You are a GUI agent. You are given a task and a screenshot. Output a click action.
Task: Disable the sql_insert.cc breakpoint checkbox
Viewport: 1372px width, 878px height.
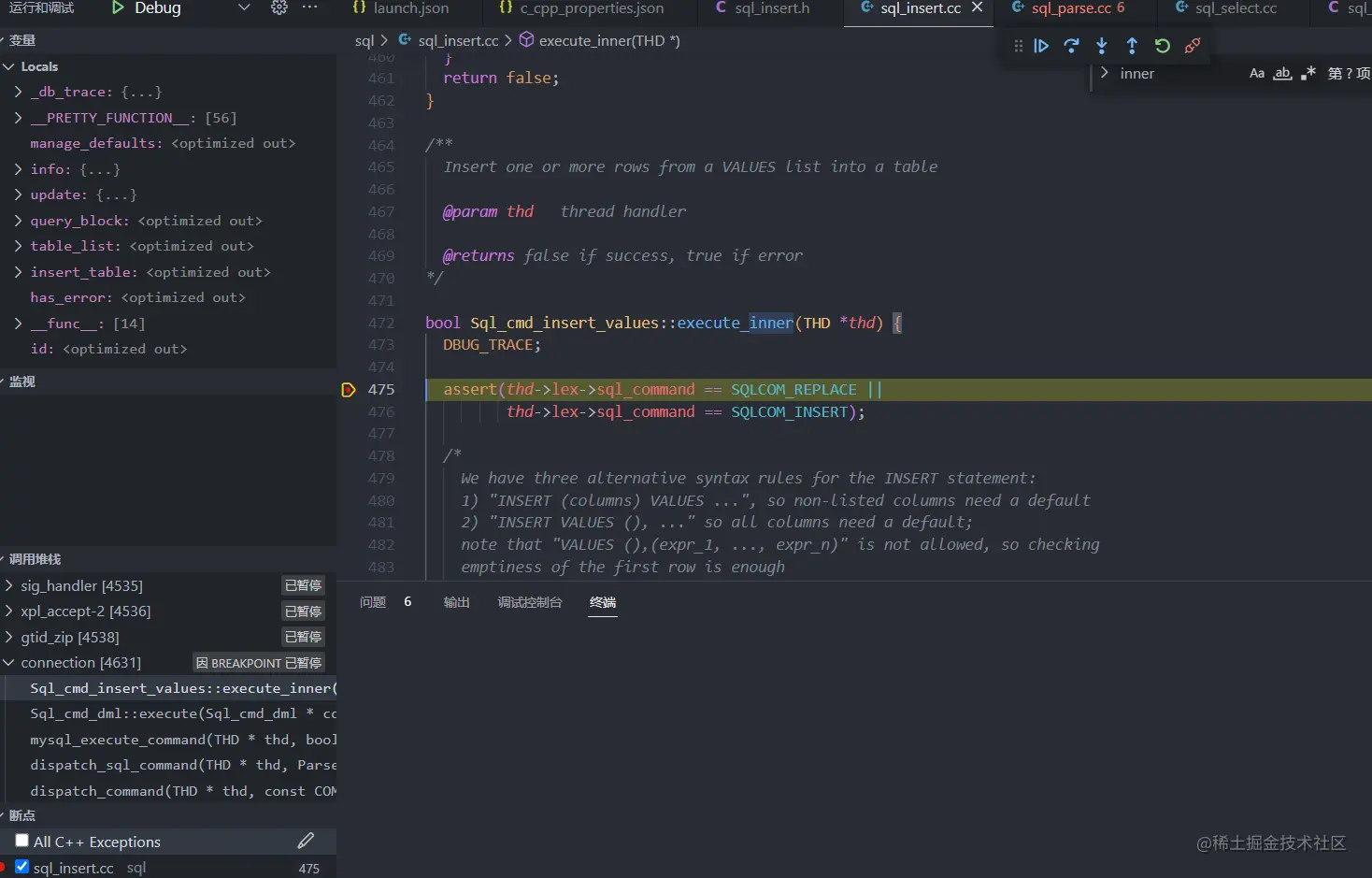pyautogui.click(x=21, y=868)
